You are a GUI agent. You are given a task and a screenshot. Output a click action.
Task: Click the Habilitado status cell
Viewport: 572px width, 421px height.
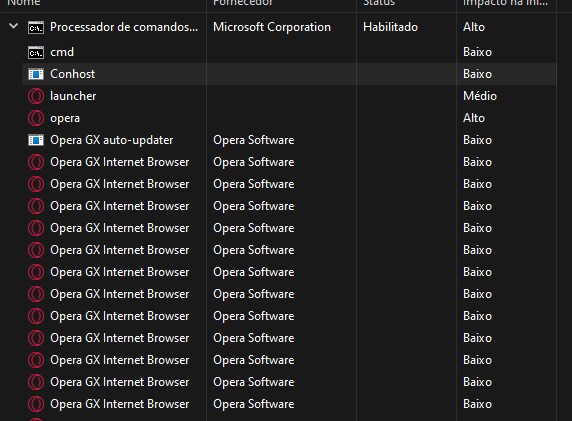click(390, 27)
